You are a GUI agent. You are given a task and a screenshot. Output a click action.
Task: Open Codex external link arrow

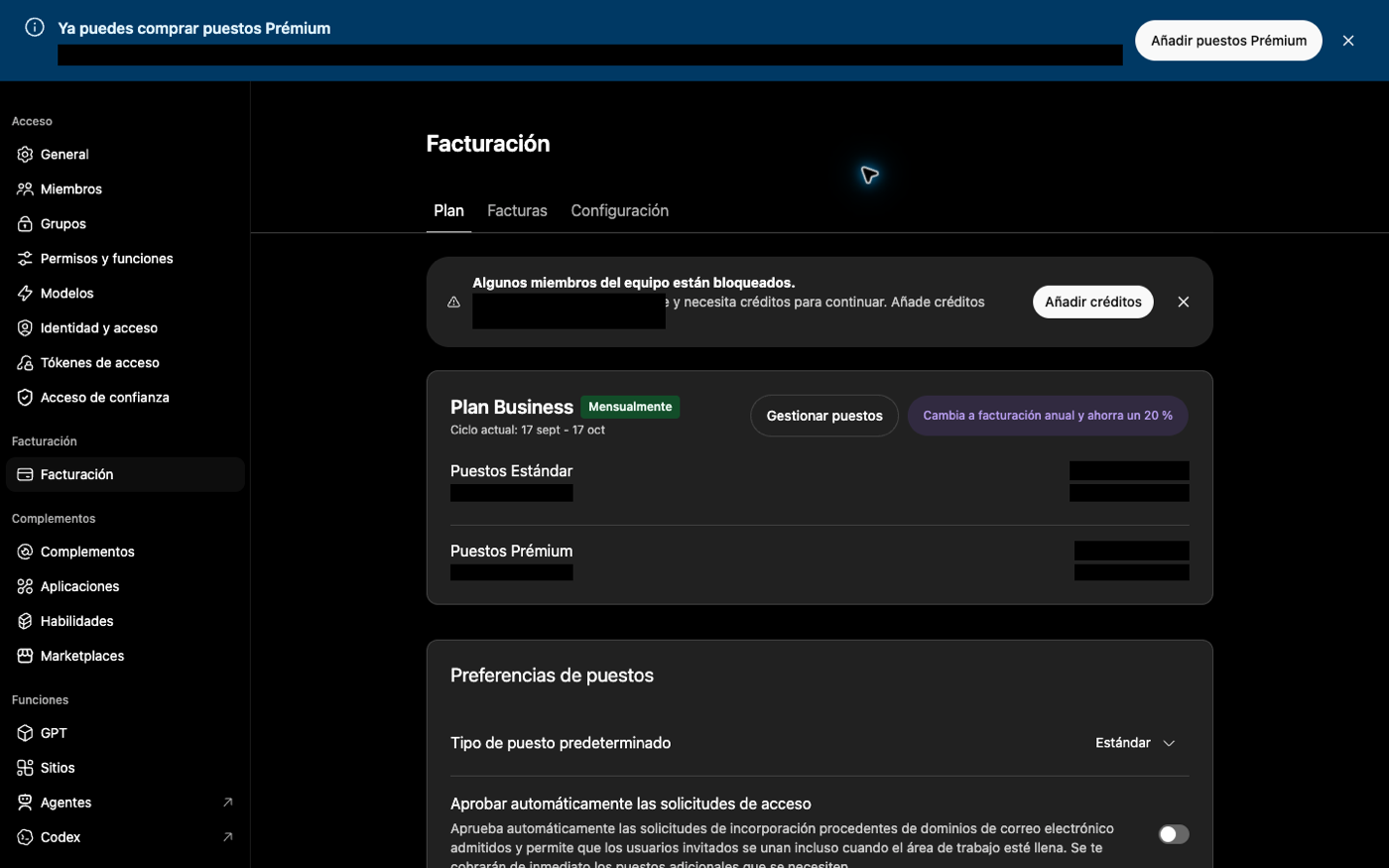(227, 837)
